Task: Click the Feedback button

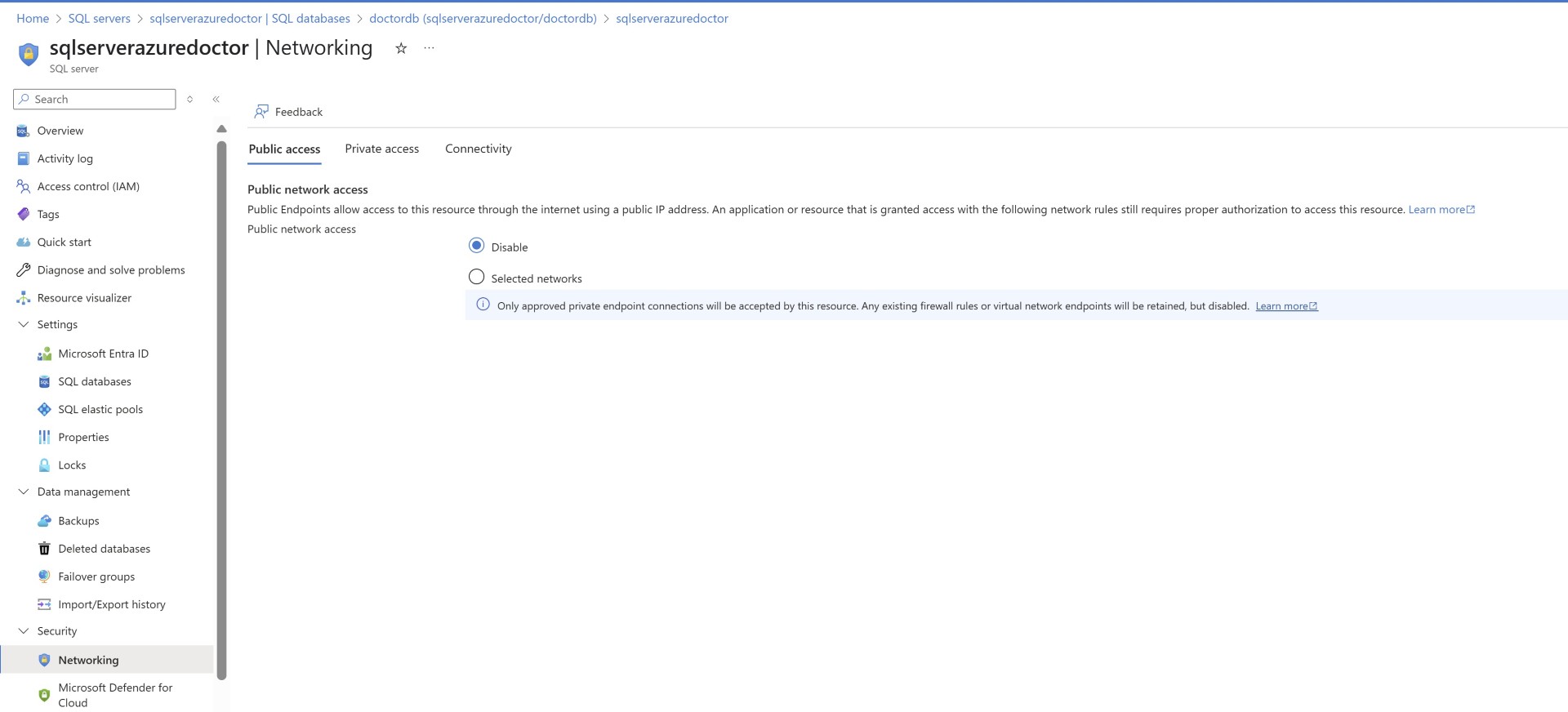Action: point(288,112)
